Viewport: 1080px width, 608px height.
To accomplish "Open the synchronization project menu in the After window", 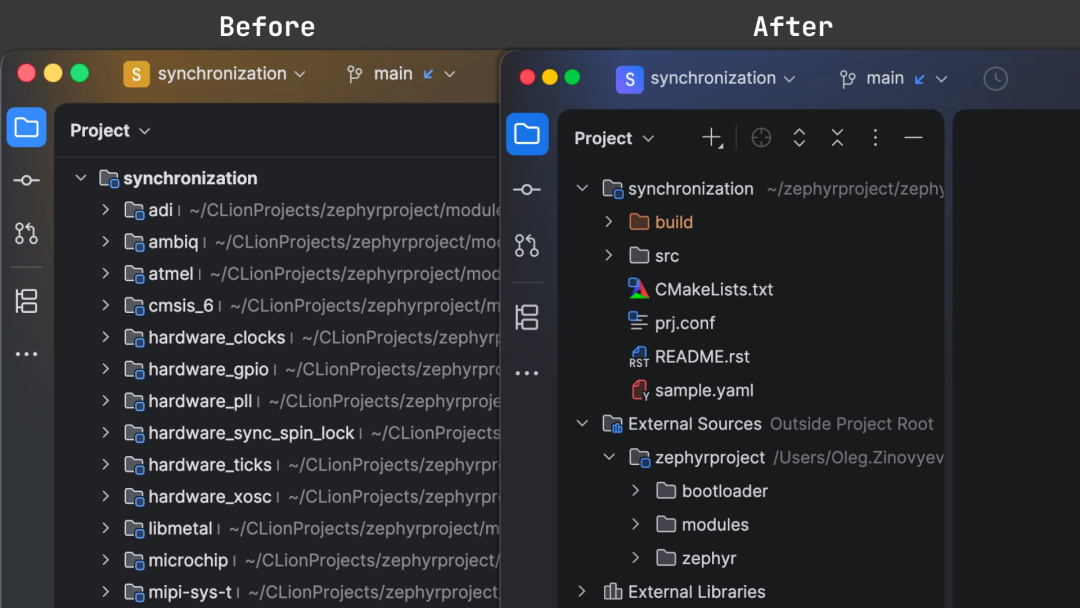I will coord(707,78).
